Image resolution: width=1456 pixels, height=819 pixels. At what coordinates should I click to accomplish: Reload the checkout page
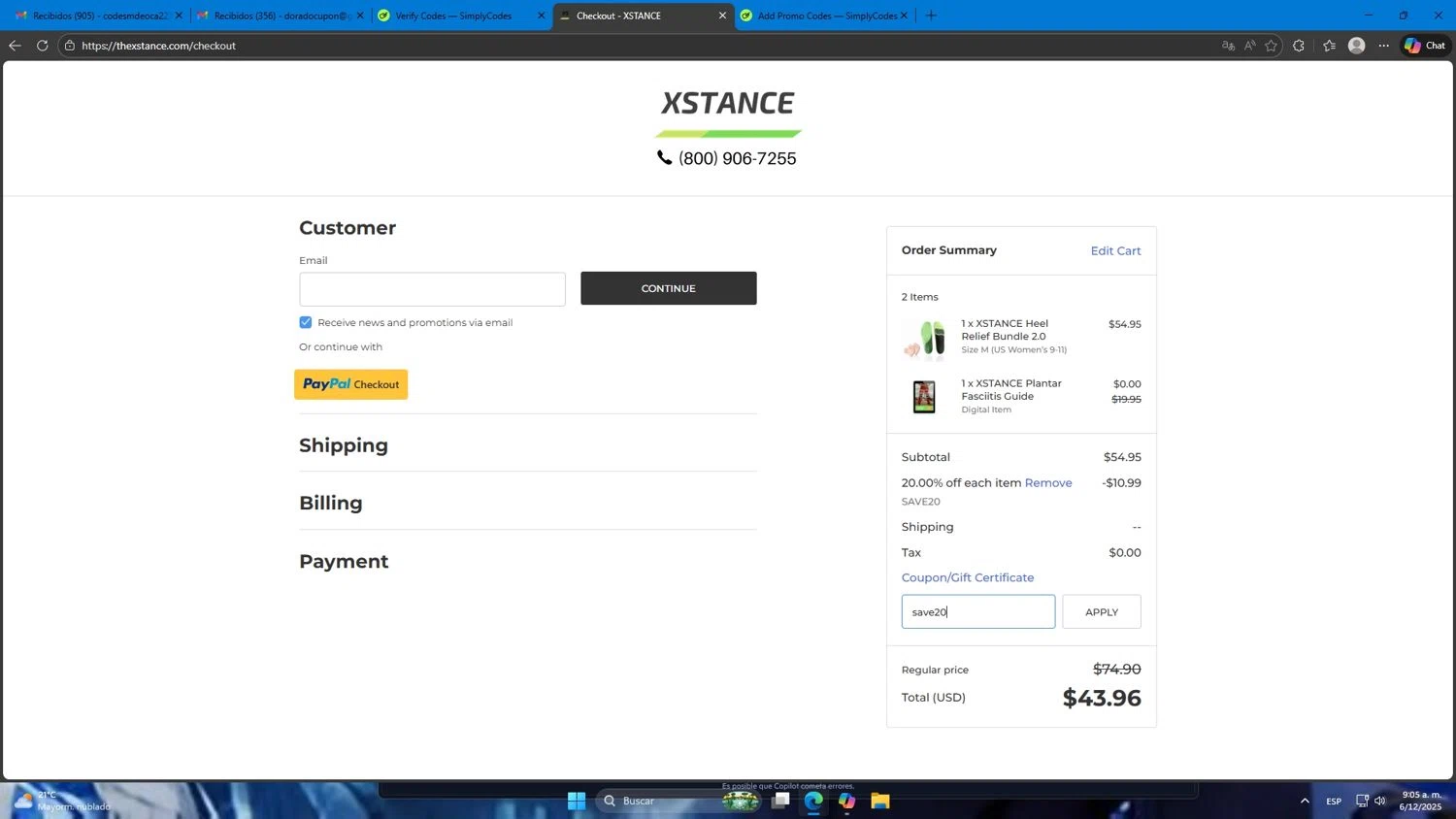(x=42, y=46)
